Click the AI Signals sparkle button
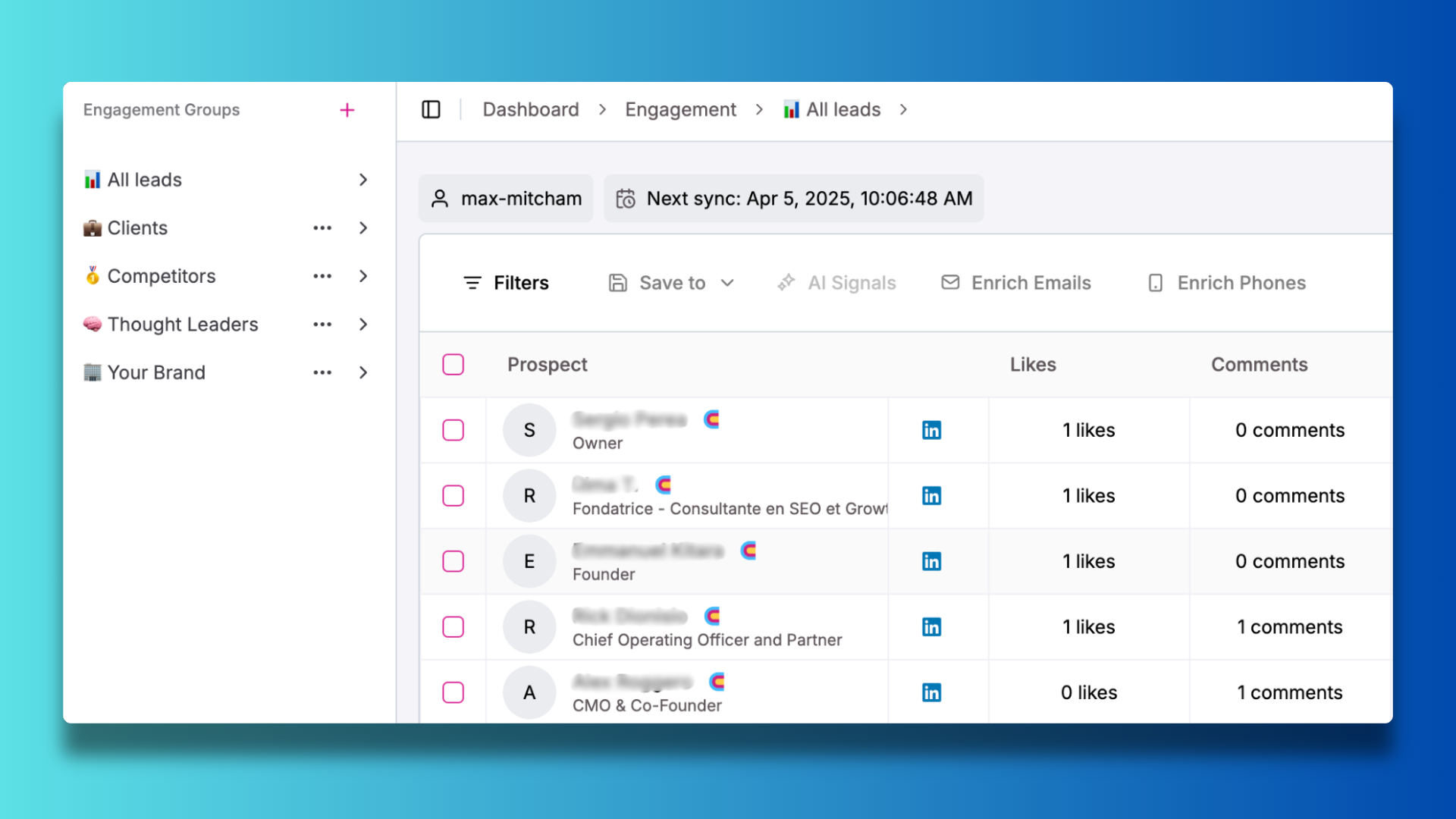The image size is (1456, 819). pos(837,283)
